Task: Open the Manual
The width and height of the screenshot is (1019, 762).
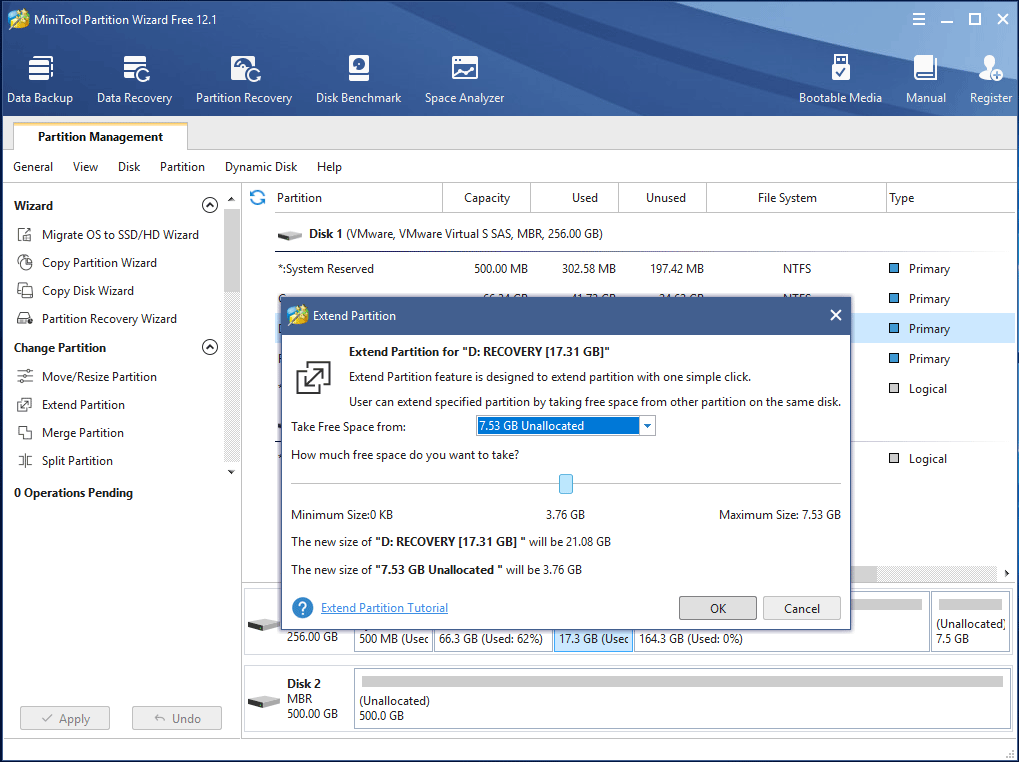Action: [925, 79]
